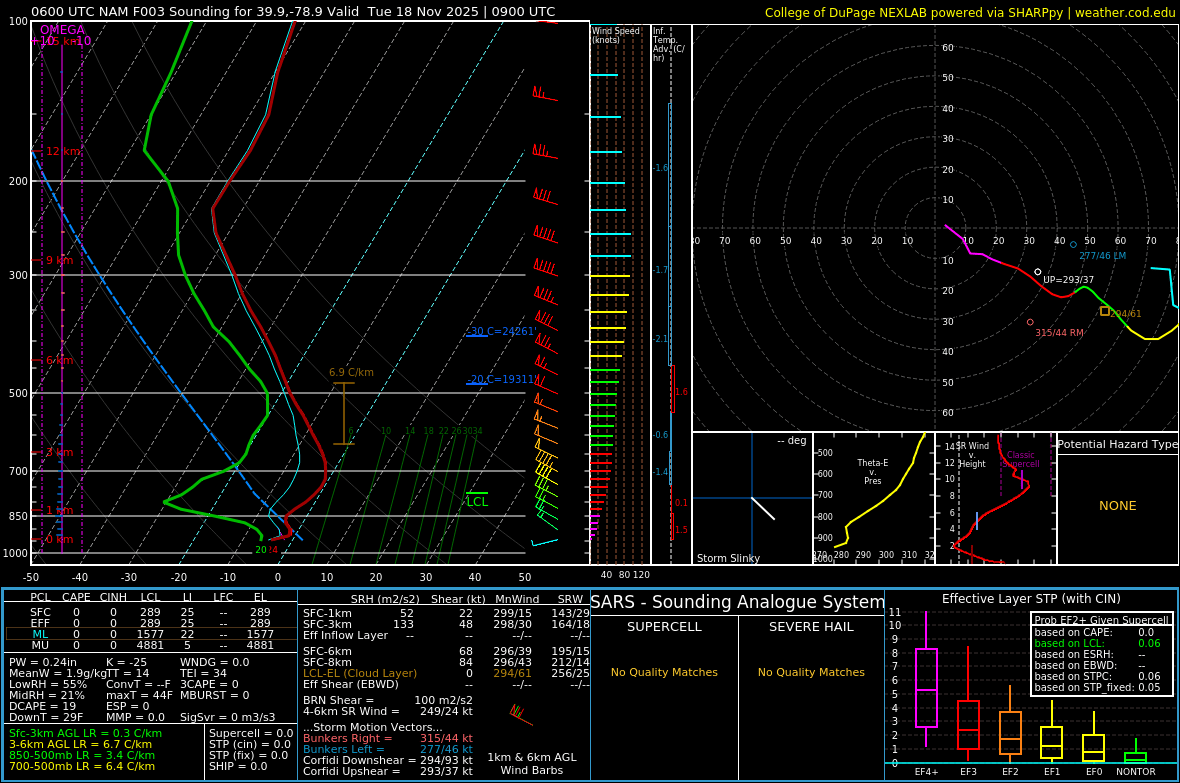Click the Storm Slinky panel title
Screen dimensions: 1180x783
pos(728,558)
